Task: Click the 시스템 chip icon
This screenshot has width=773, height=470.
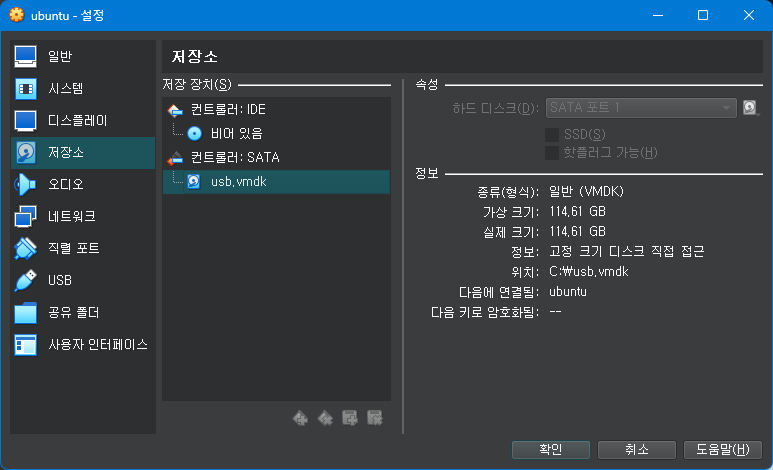Action: (25, 89)
